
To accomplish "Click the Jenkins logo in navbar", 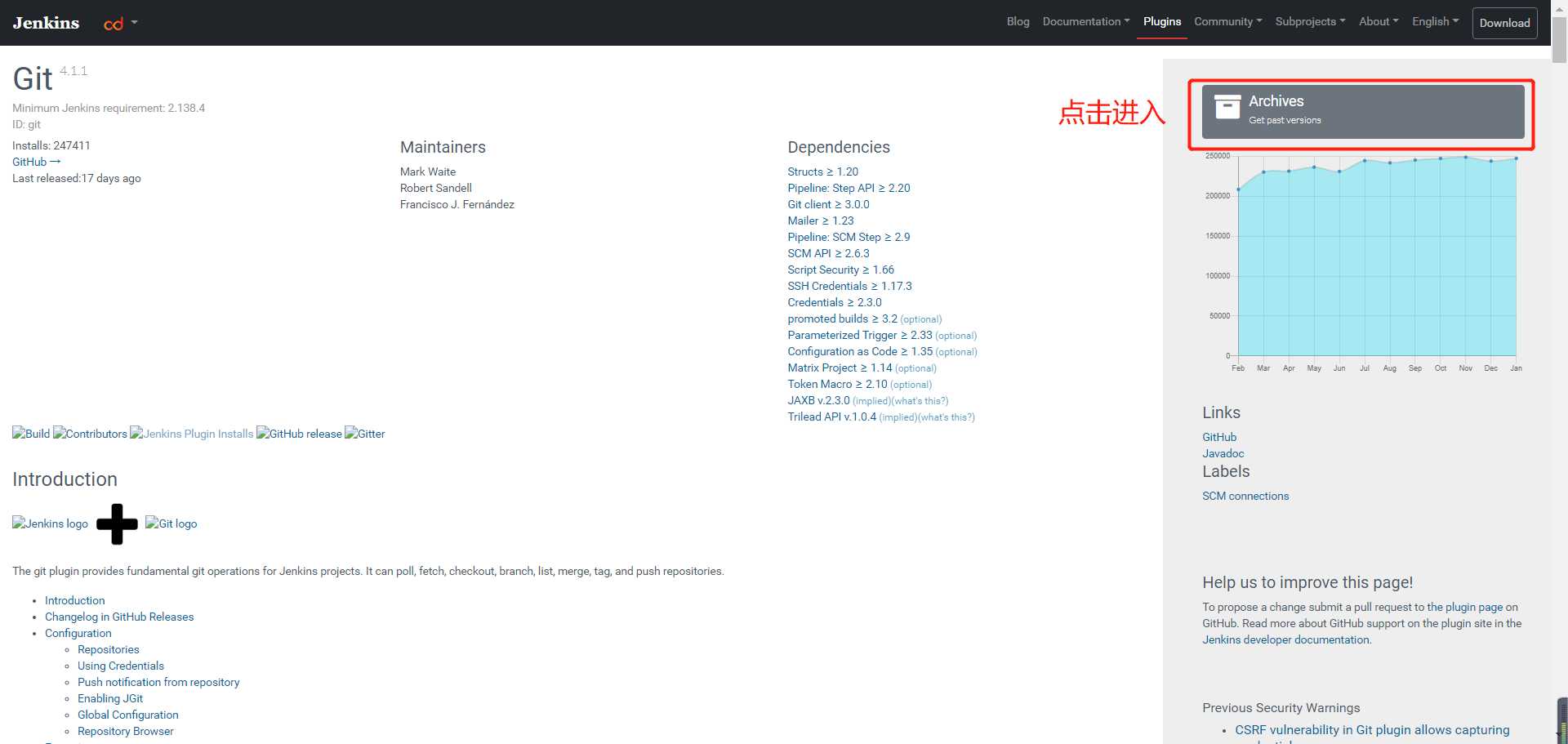I will coord(46,23).
